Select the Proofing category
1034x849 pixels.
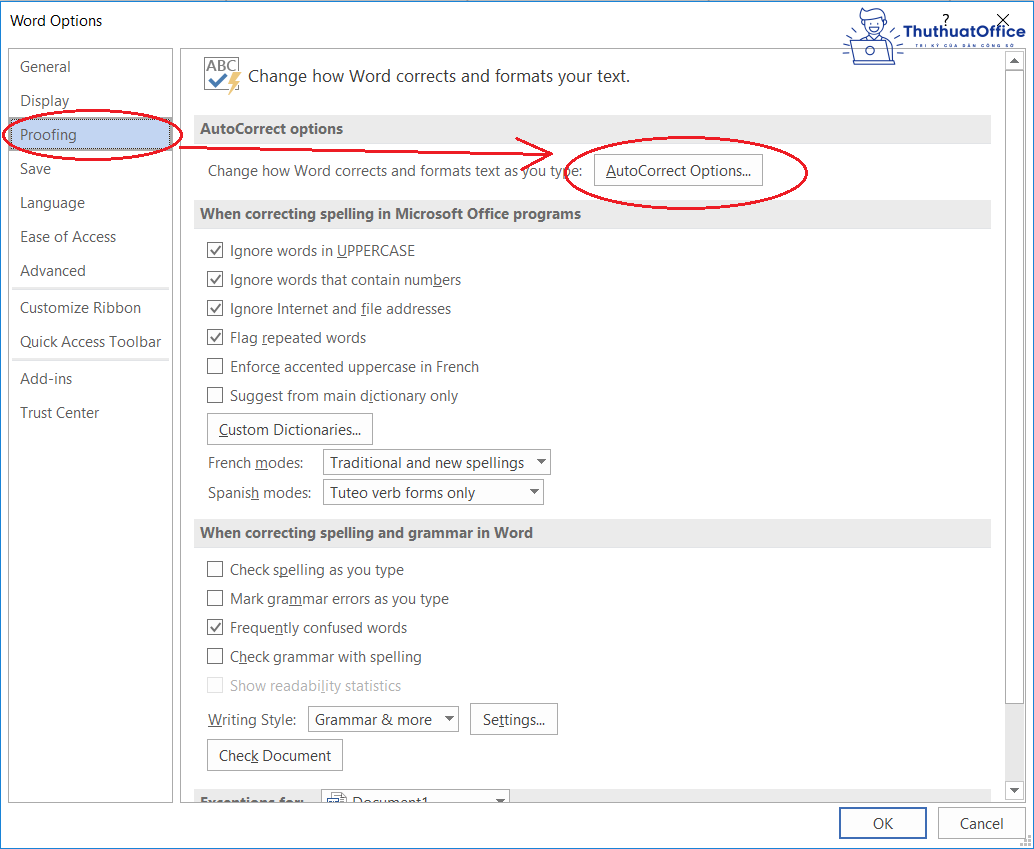pyautogui.click(x=48, y=135)
